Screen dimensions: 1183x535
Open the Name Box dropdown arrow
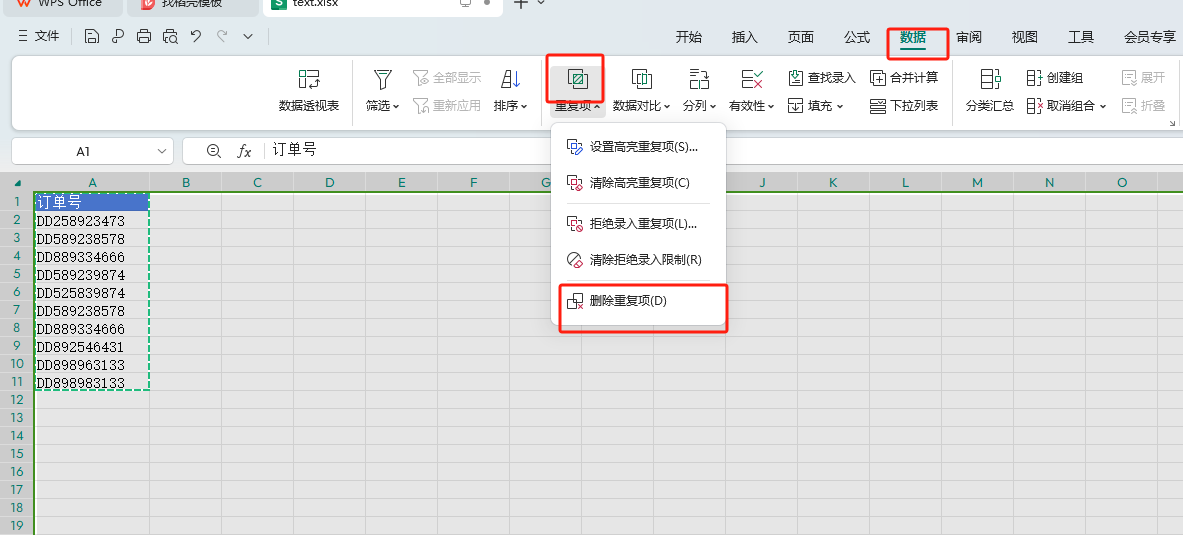pos(161,151)
